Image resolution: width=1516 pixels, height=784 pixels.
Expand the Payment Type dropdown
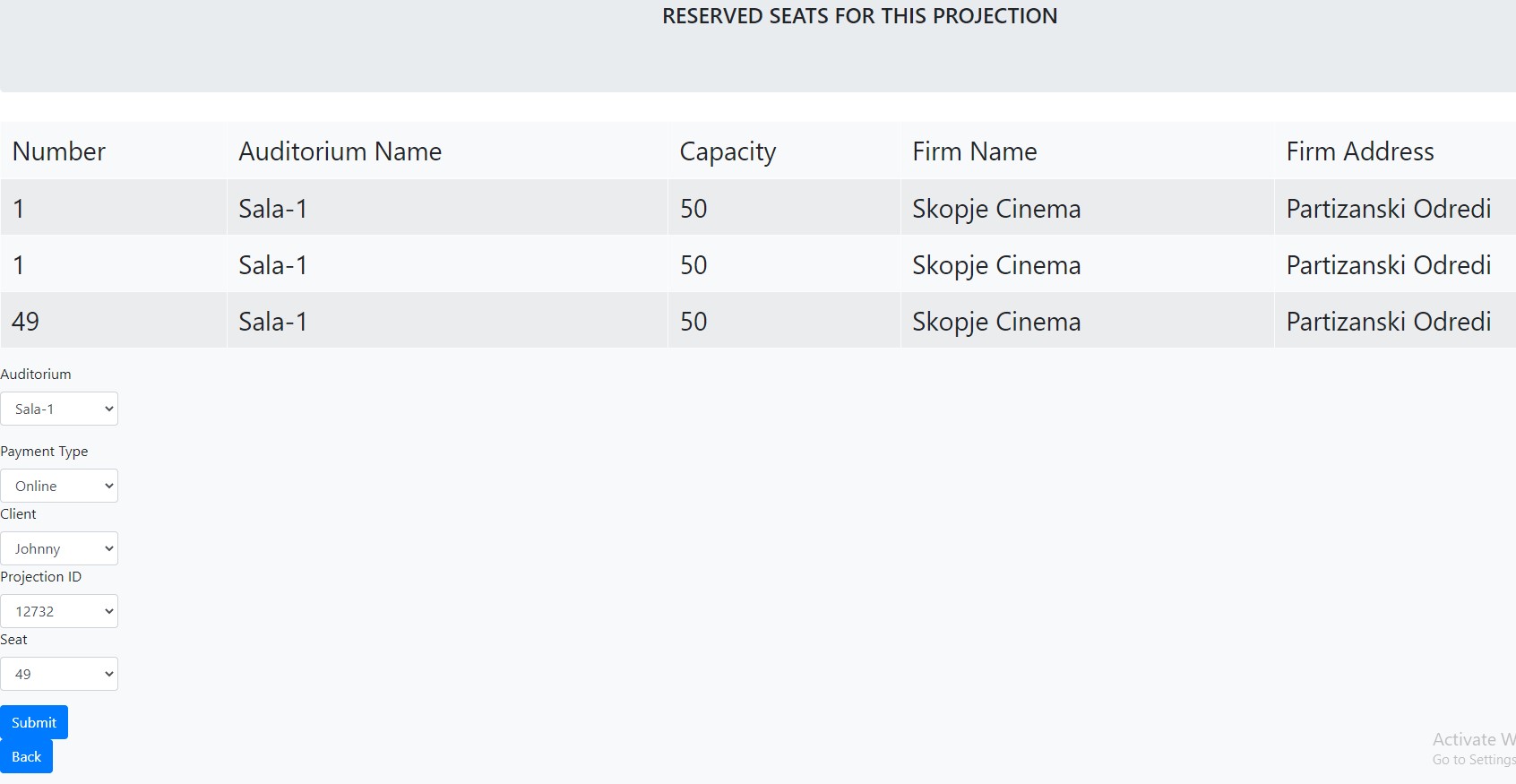pos(59,486)
